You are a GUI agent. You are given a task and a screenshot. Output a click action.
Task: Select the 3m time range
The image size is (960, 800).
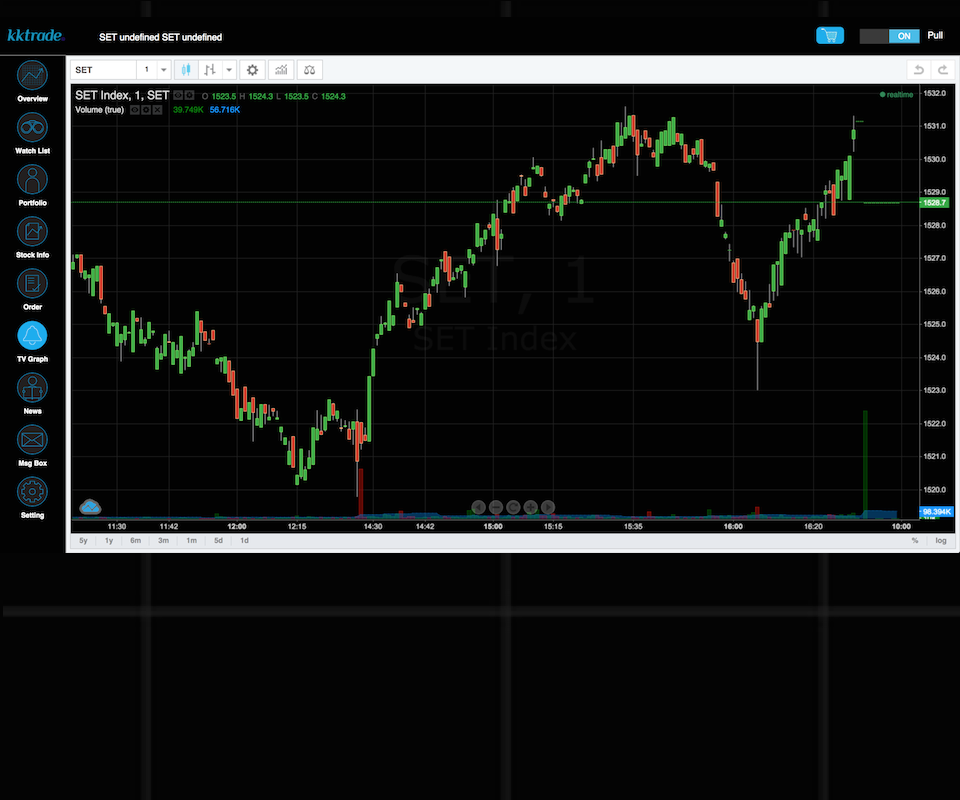[x=163, y=540]
